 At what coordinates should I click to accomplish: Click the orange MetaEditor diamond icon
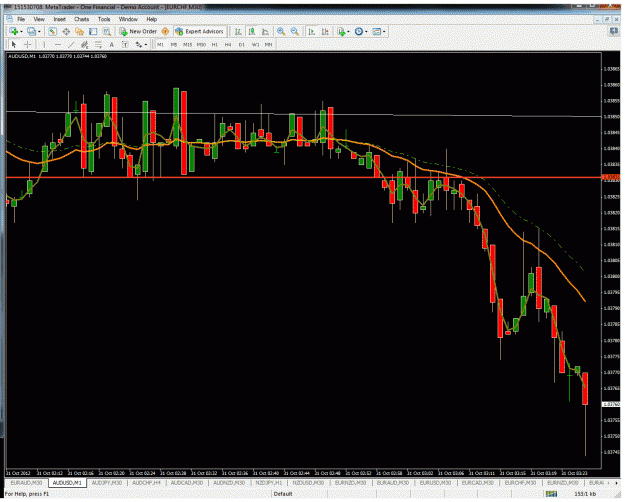pyautogui.click(x=165, y=31)
